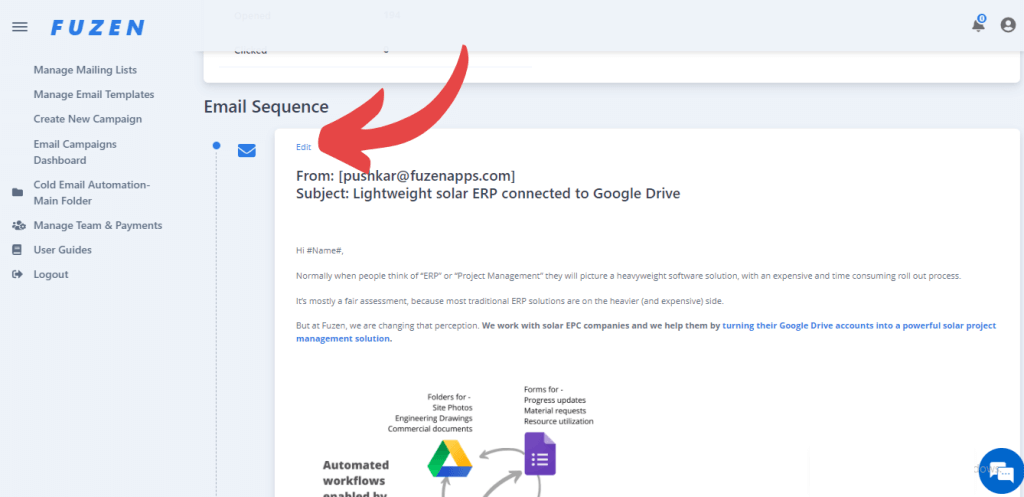Click the 'Hi #Name#,' greeting text

pyautogui.click(x=319, y=250)
